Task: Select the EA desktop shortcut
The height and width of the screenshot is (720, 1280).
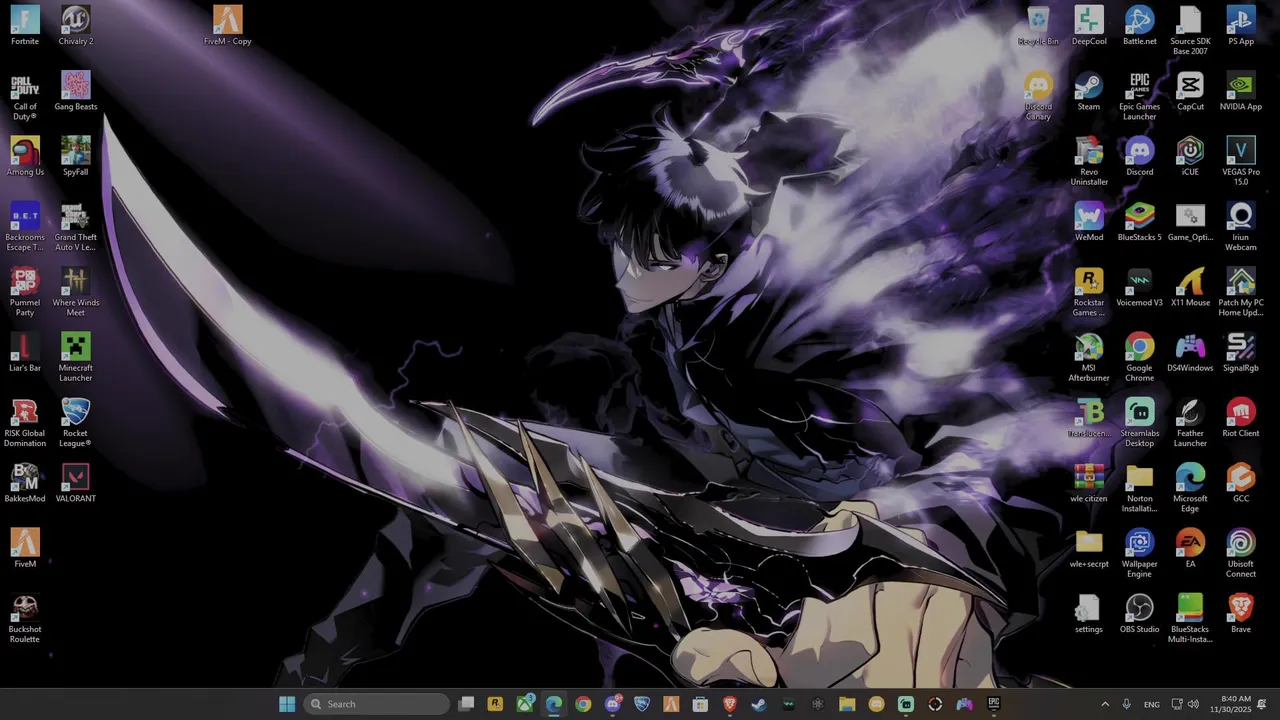Action: coord(1190,549)
